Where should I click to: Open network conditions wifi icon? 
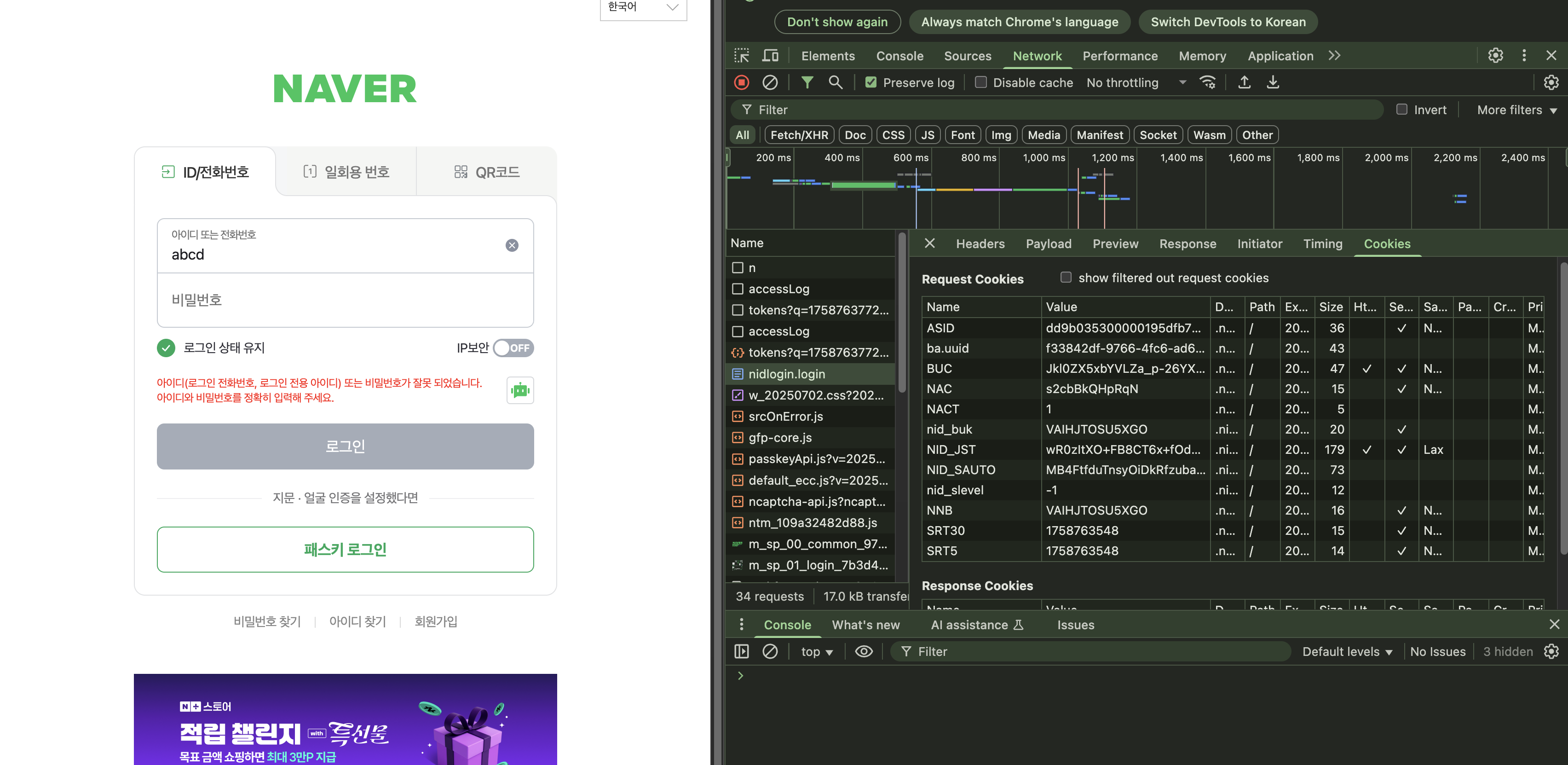coord(1208,82)
